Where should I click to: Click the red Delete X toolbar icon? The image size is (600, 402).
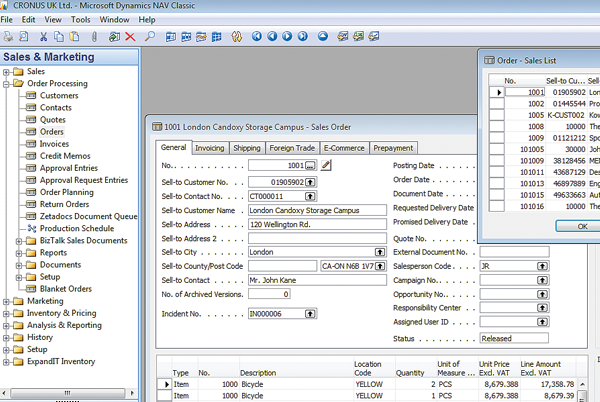(x=130, y=37)
